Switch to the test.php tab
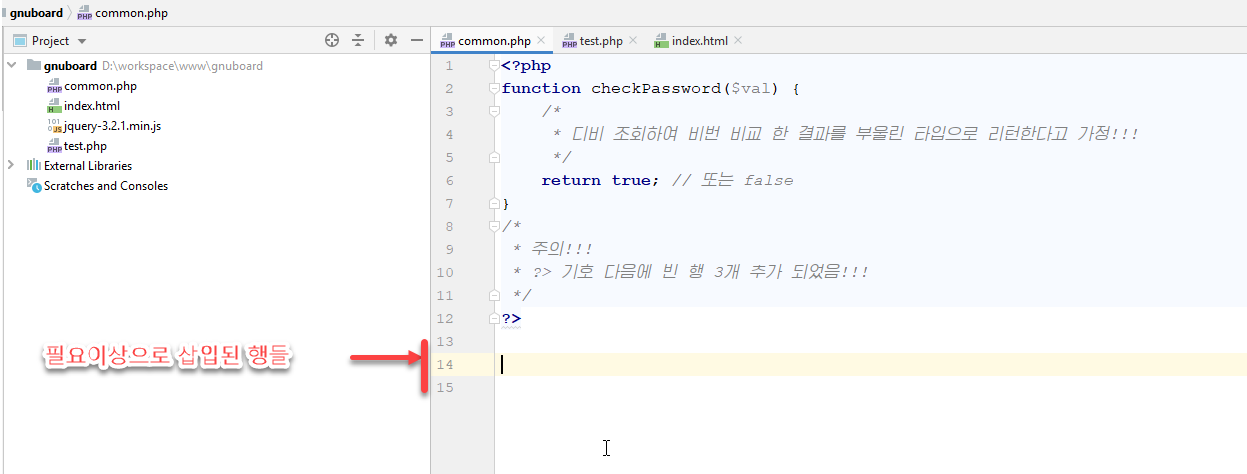The height and width of the screenshot is (474, 1247). coord(600,41)
